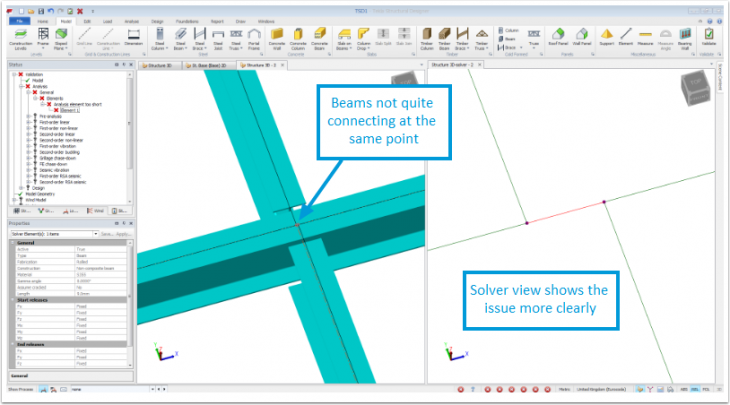Screen dimensions: 730x405
Task: Collapse the Start releases property group
Action: (x=11, y=299)
